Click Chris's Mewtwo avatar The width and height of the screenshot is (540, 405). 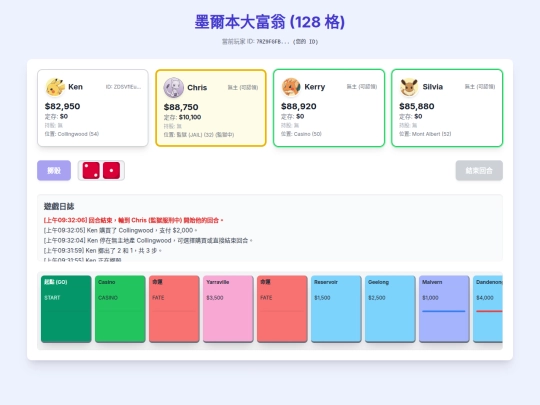(174, 87)
